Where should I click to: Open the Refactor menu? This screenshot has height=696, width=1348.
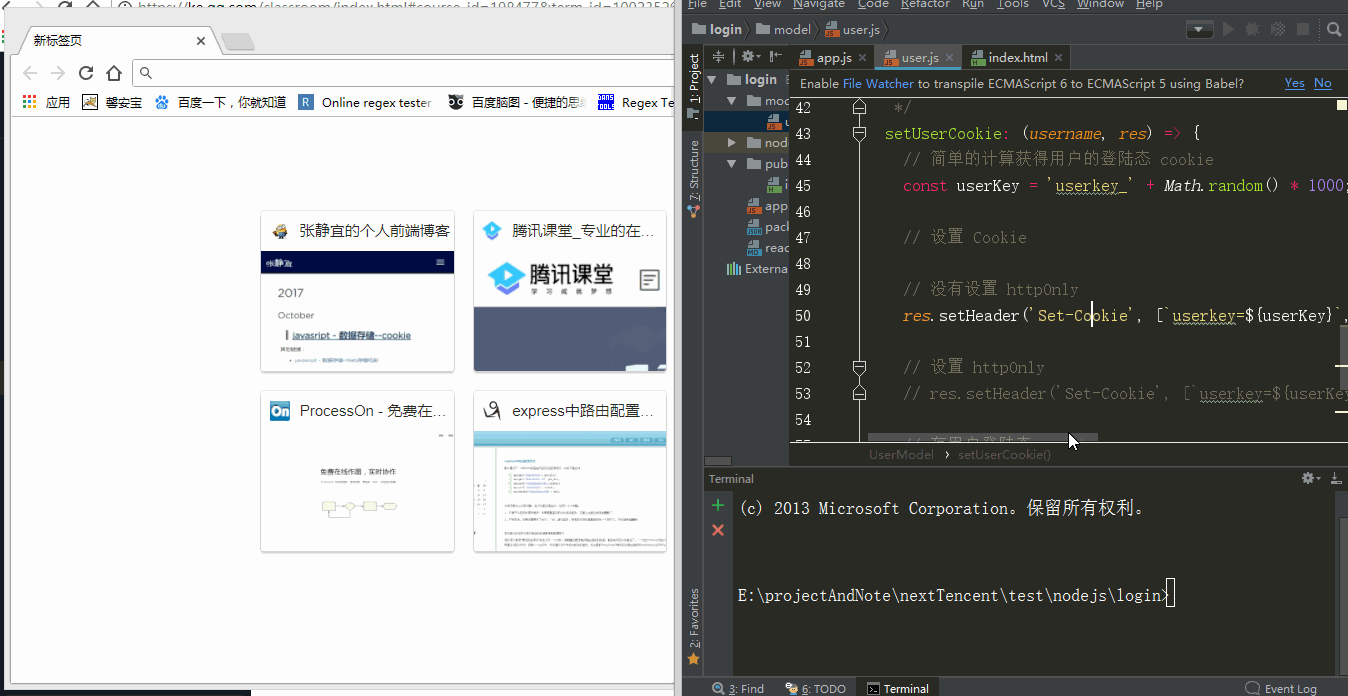coord(925,4)
